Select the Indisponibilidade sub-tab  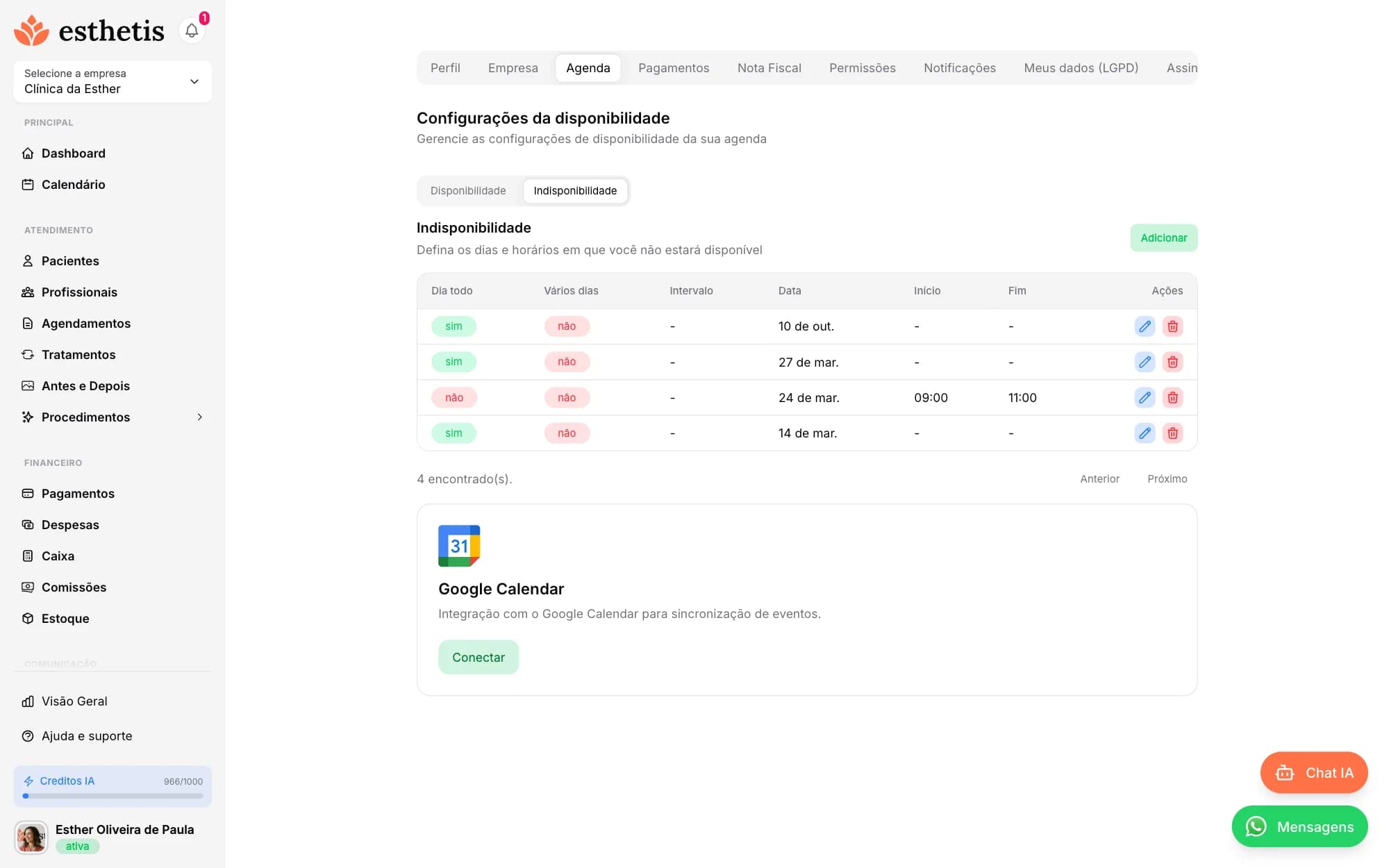575,191
